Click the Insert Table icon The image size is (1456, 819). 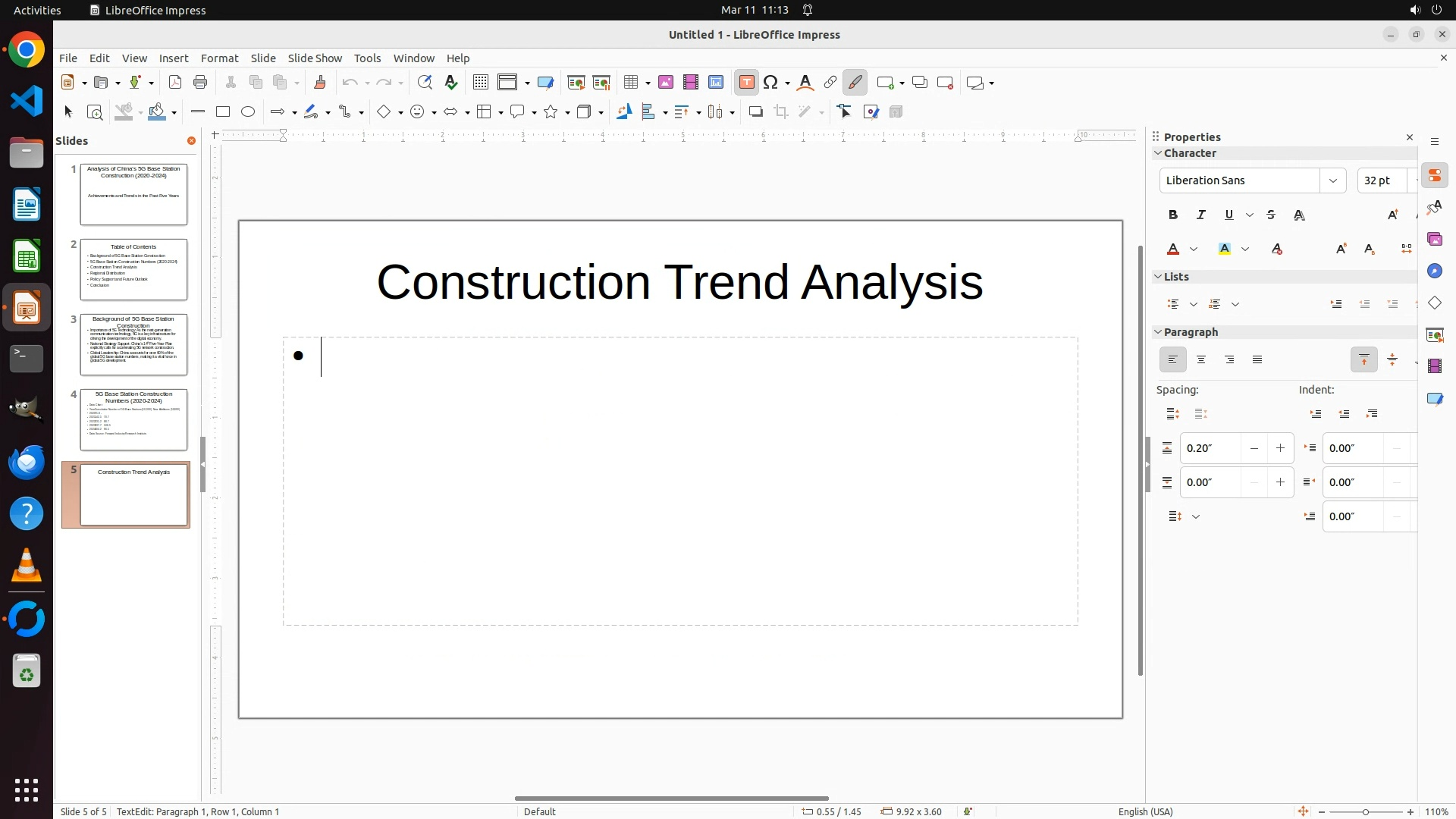click(631, 83)
